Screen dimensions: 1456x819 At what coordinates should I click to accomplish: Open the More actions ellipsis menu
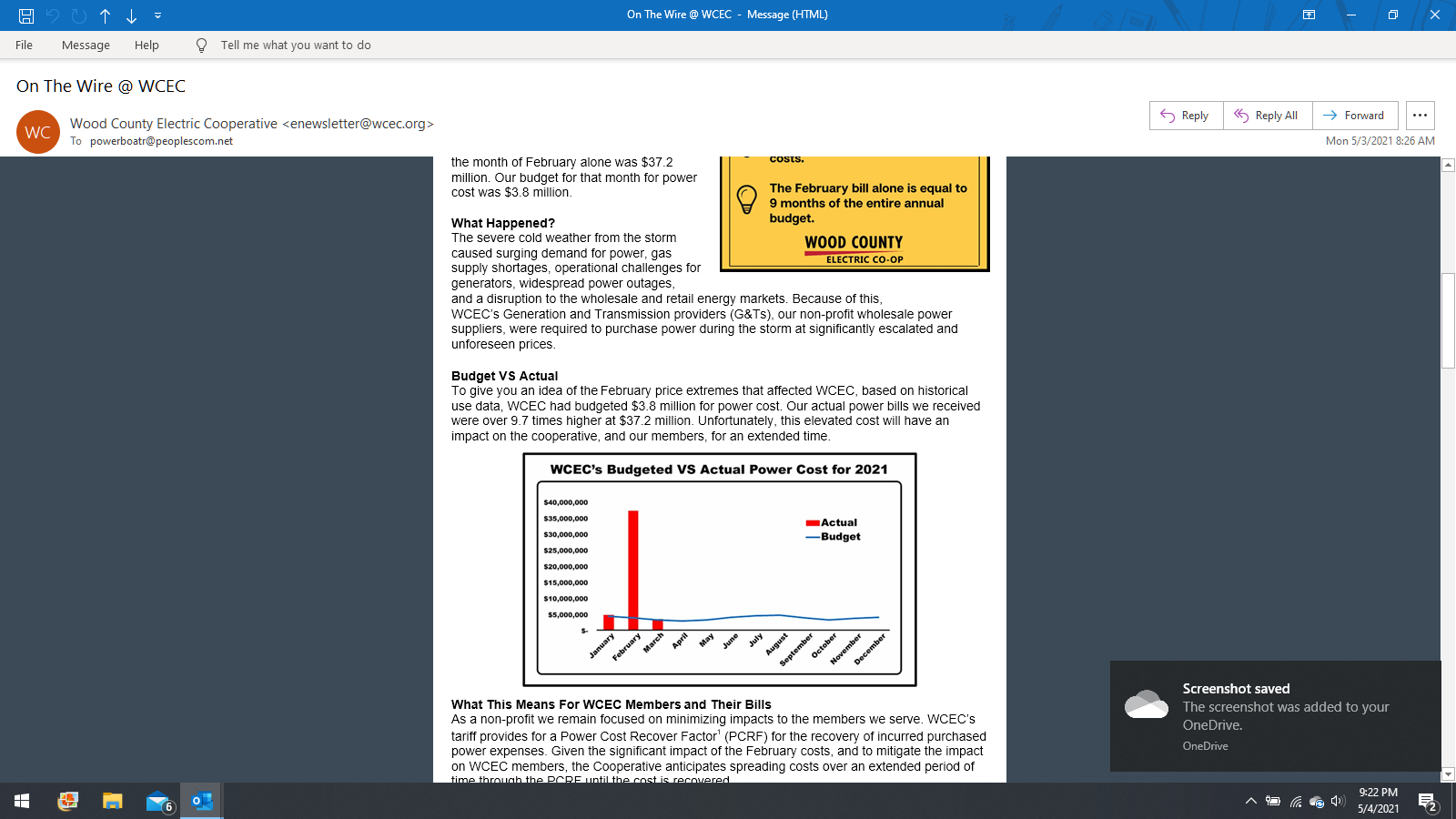[1420, 116]
